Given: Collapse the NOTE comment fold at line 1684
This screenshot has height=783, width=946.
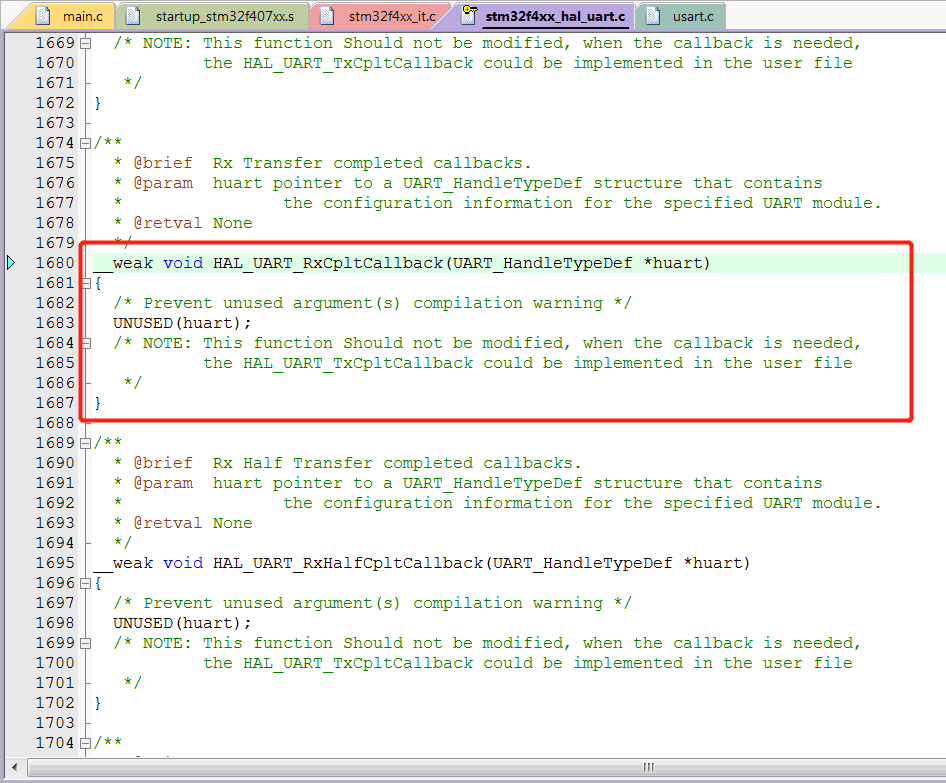Looking at the screenshot, I should (86, 343).
